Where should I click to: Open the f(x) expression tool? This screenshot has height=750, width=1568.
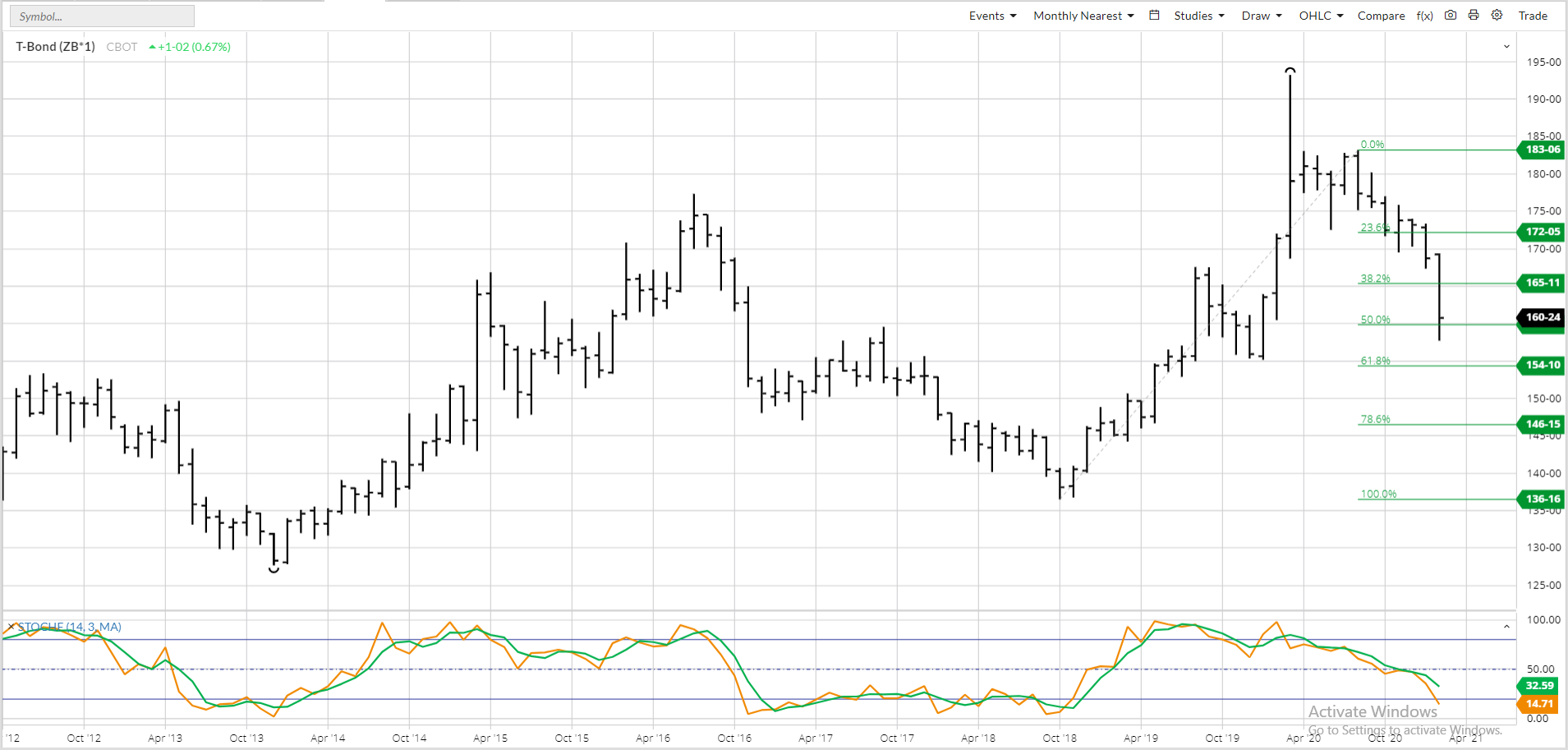coord(1425,16)
